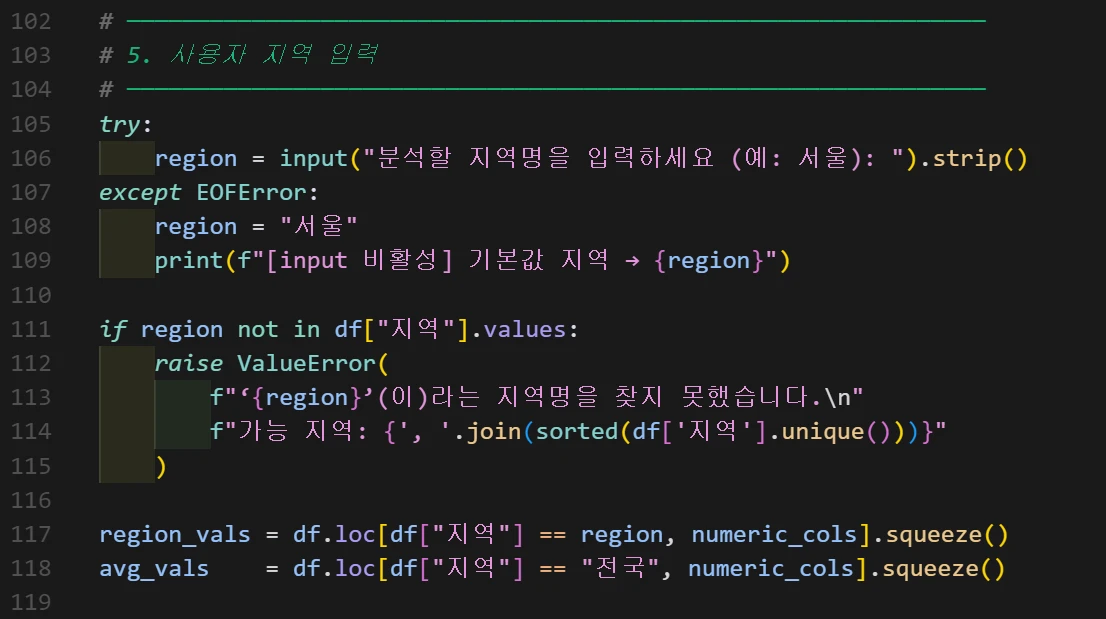Click the 'strip' method call
The height and width of the screenshot is (619, 1106).
(967, 158)
